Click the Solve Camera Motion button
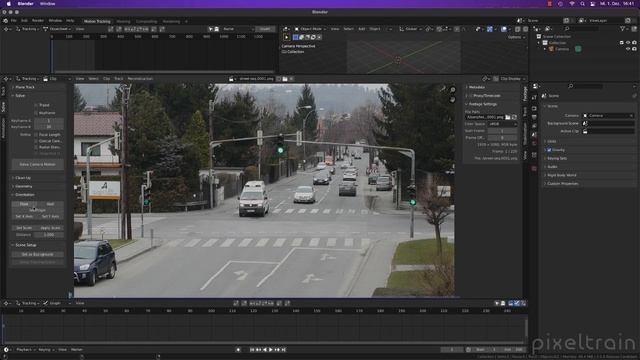Image resolution: width=640 pixels, height=360 pixels. (38, 164)
